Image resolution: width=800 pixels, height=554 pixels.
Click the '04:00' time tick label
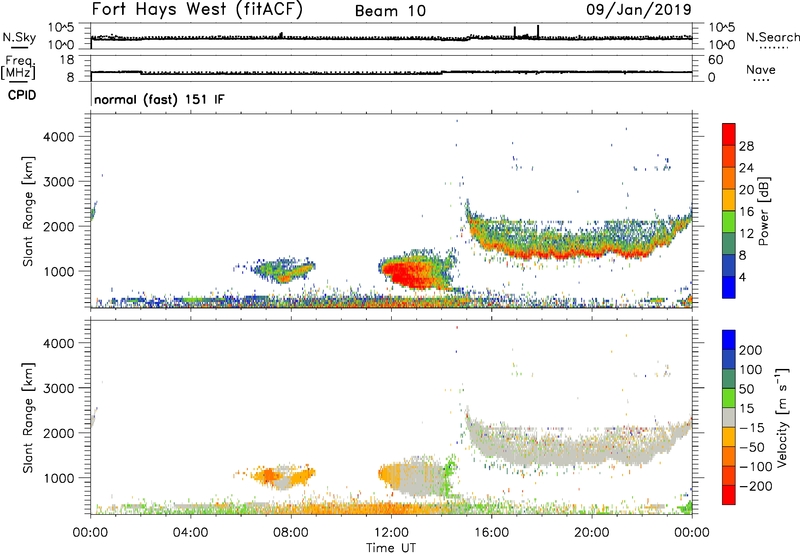click(x=190, y=533)
